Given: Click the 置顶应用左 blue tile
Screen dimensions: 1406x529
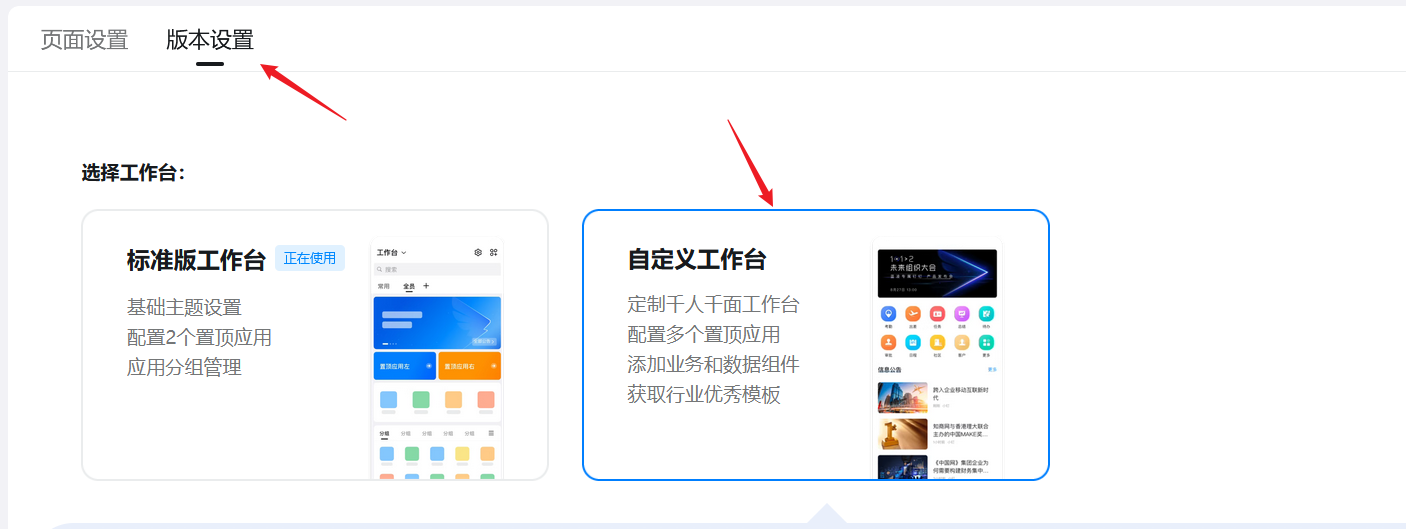Looking at the screenshot, I should [x=405, y=366].
